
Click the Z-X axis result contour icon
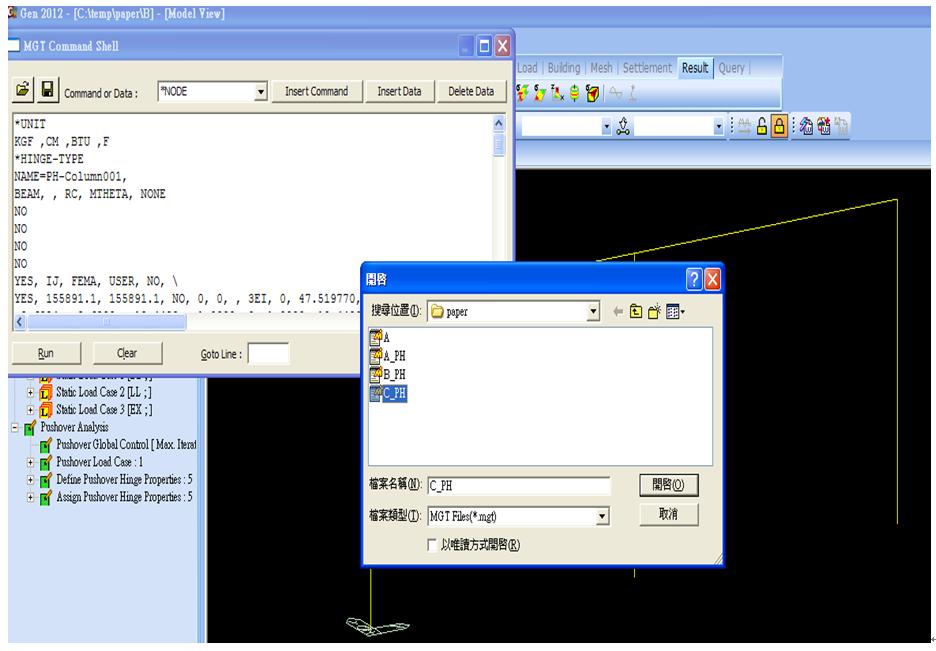click(558, 93)
